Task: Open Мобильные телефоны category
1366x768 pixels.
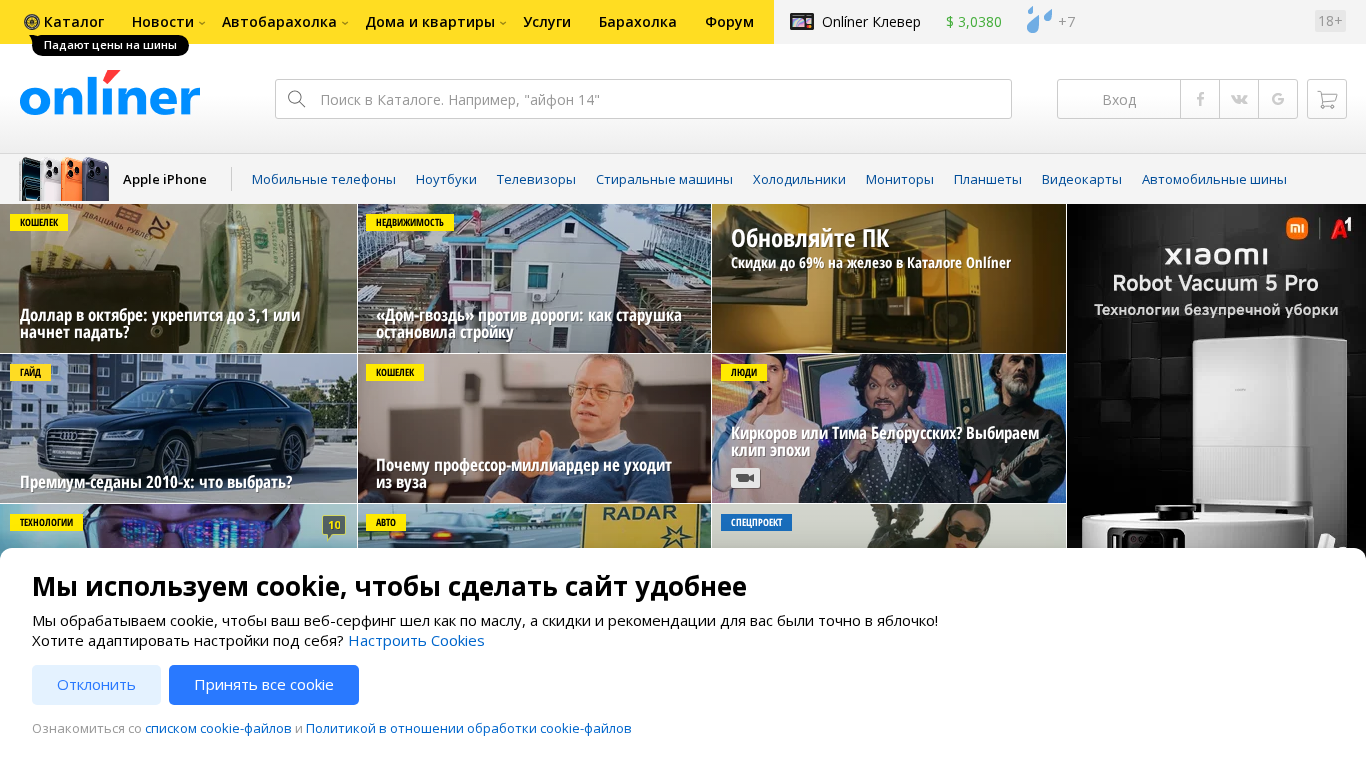Action: pyautogui.click(x=324, y=180)
